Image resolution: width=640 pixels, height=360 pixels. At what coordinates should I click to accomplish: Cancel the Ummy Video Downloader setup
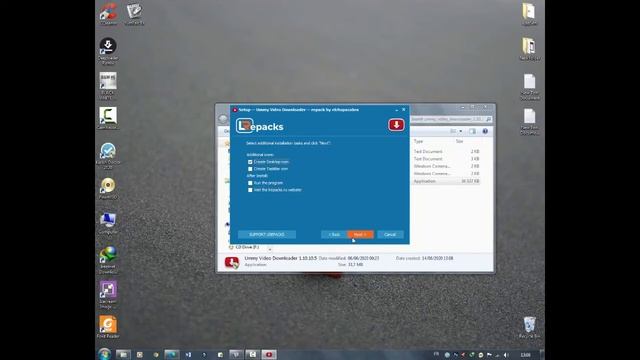[x=390, y=235]
